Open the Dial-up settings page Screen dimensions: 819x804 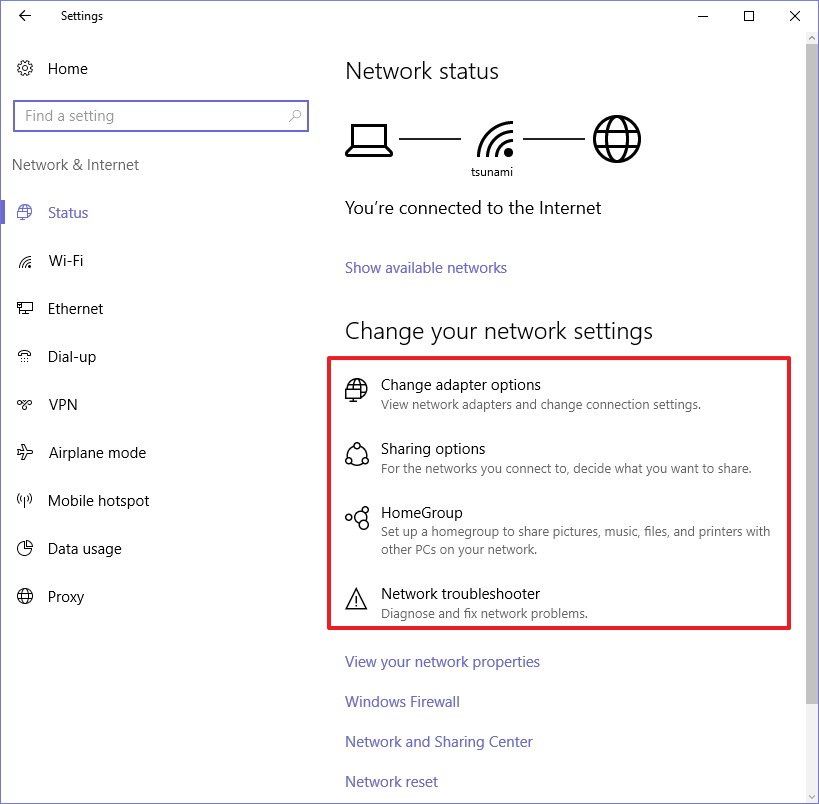click(x=72, y=357)
